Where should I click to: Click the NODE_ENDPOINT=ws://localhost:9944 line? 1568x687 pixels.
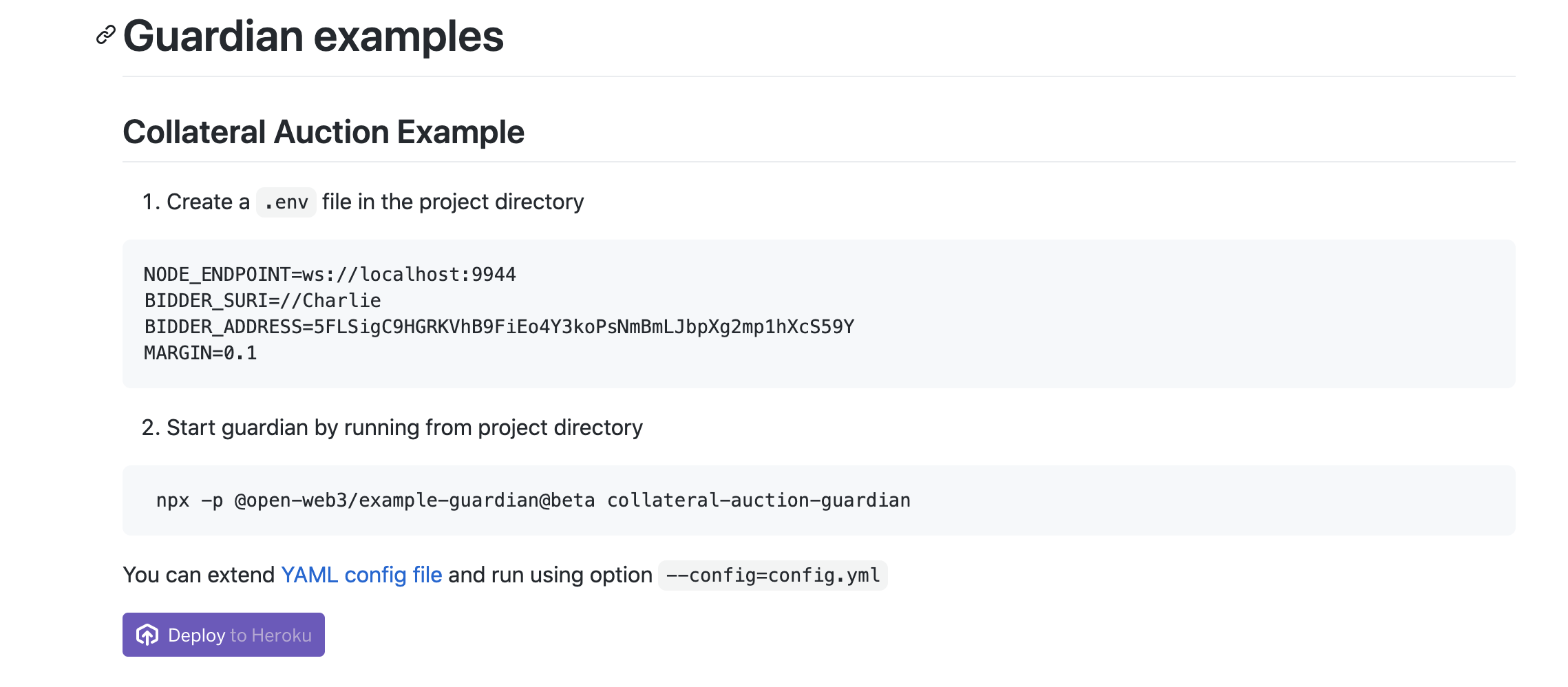330,275
